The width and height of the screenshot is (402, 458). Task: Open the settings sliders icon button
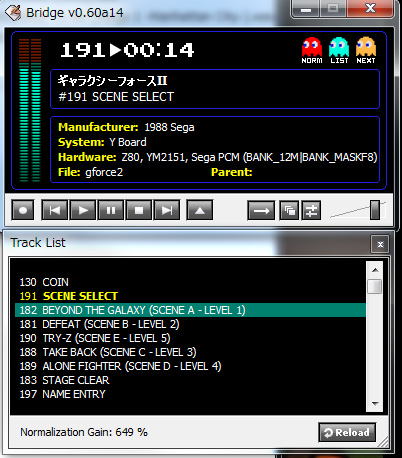(x=311, y=210)
